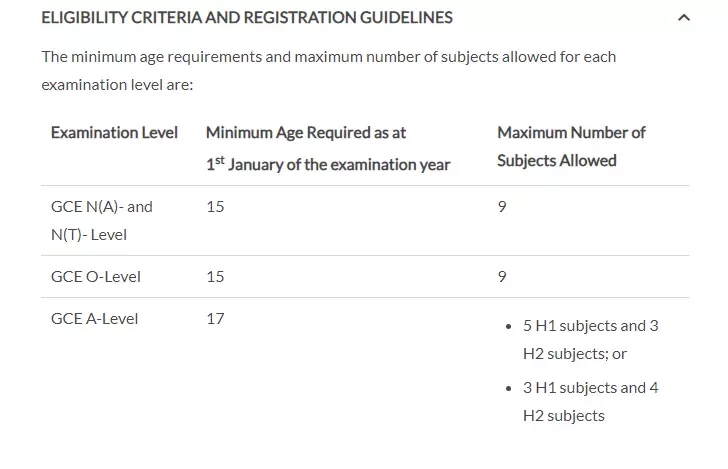Click the '3 H1 subjects and 4 H2' item
This screenshot has width=728, height=469.
point(591,402)
